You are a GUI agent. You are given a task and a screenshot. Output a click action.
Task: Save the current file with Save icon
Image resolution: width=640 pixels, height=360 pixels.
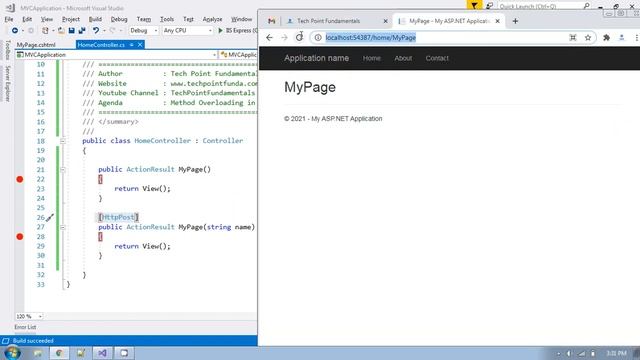[71, 31]
